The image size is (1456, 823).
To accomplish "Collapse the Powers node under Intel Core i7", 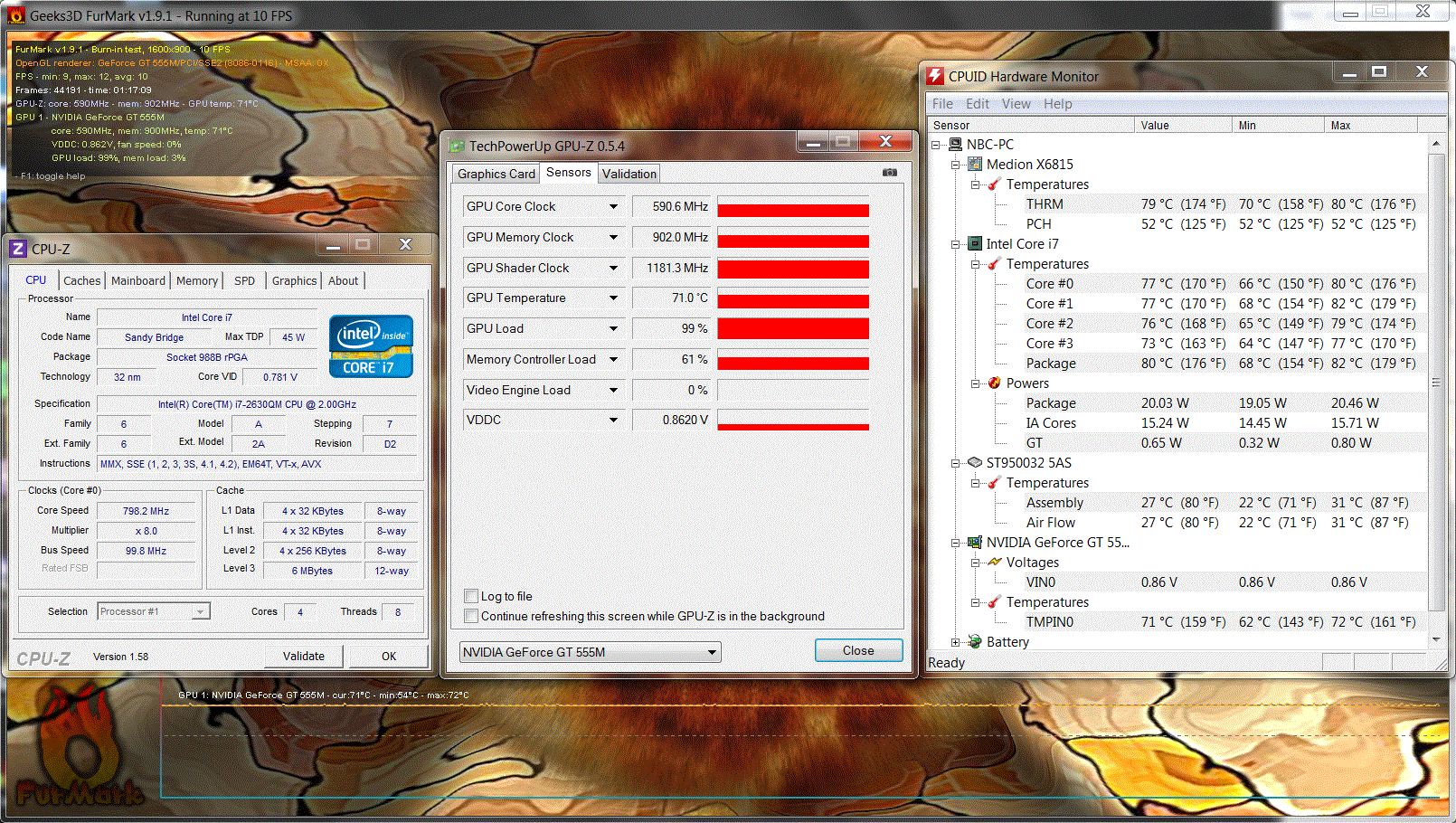I will point(976,383).
